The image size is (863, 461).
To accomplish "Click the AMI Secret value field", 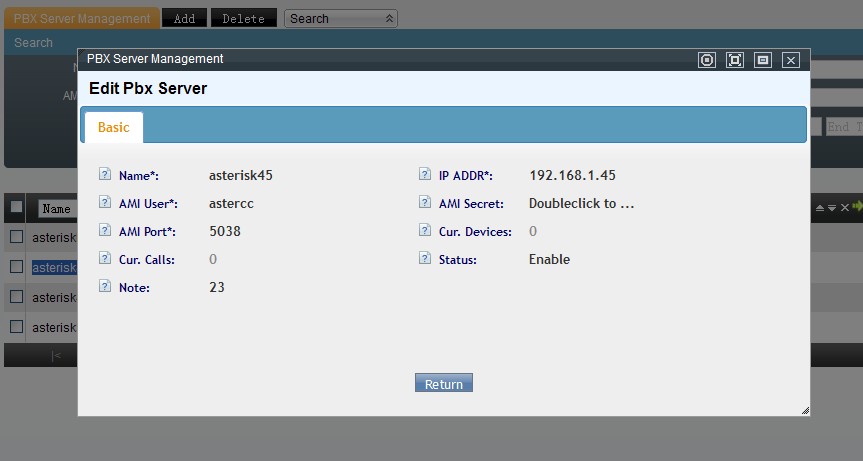I will point(582,203).
